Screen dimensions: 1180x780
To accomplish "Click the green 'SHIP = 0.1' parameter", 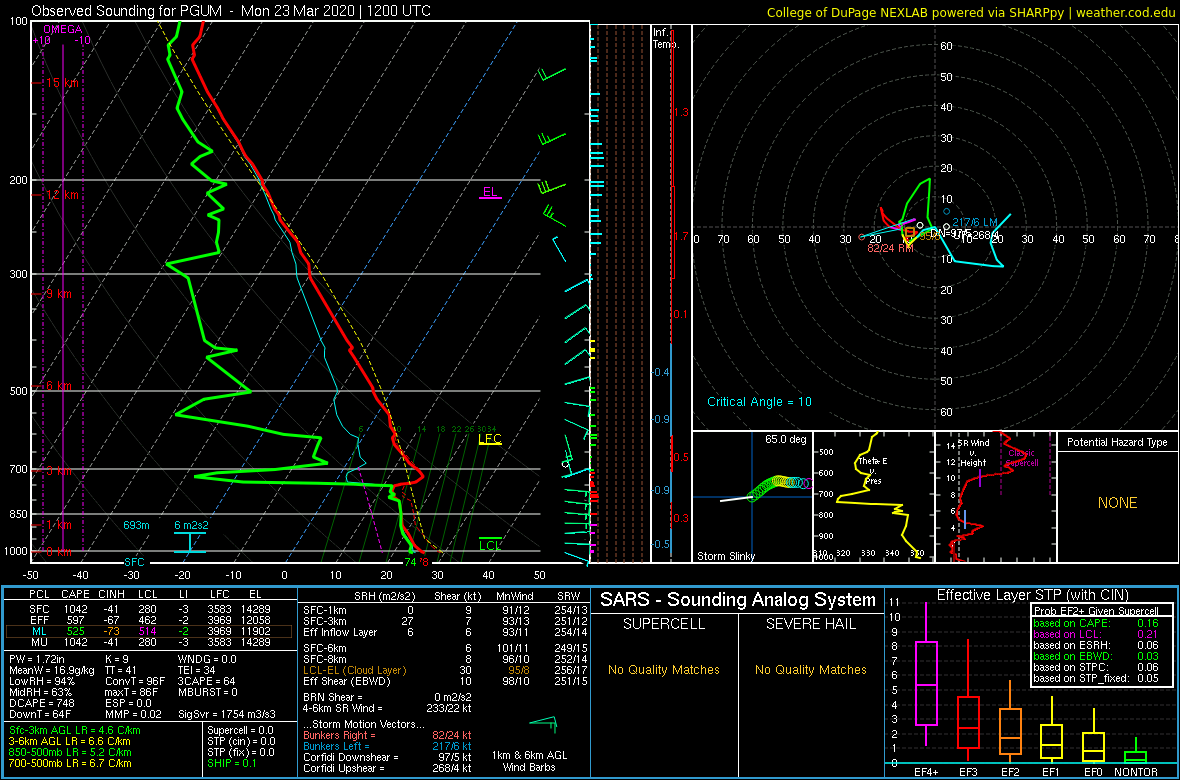I will click(234, 763).
